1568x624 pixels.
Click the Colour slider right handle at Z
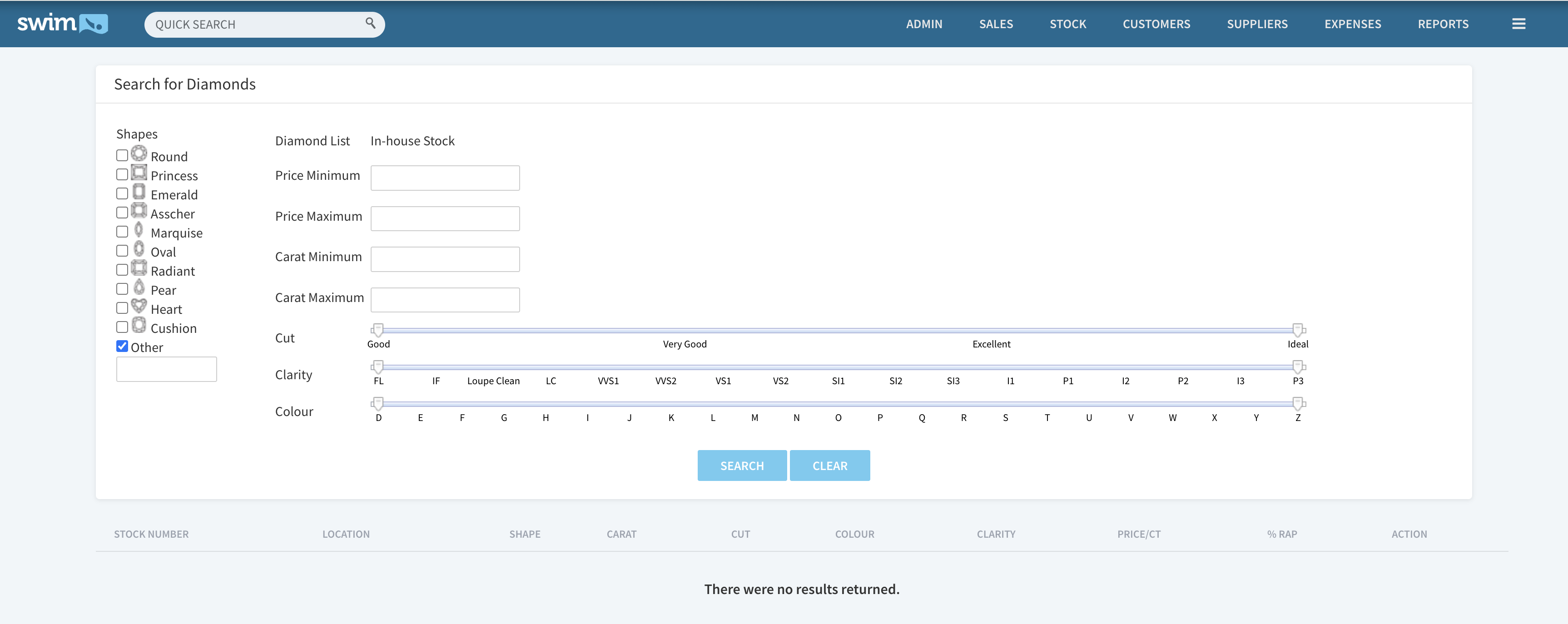1298,404
